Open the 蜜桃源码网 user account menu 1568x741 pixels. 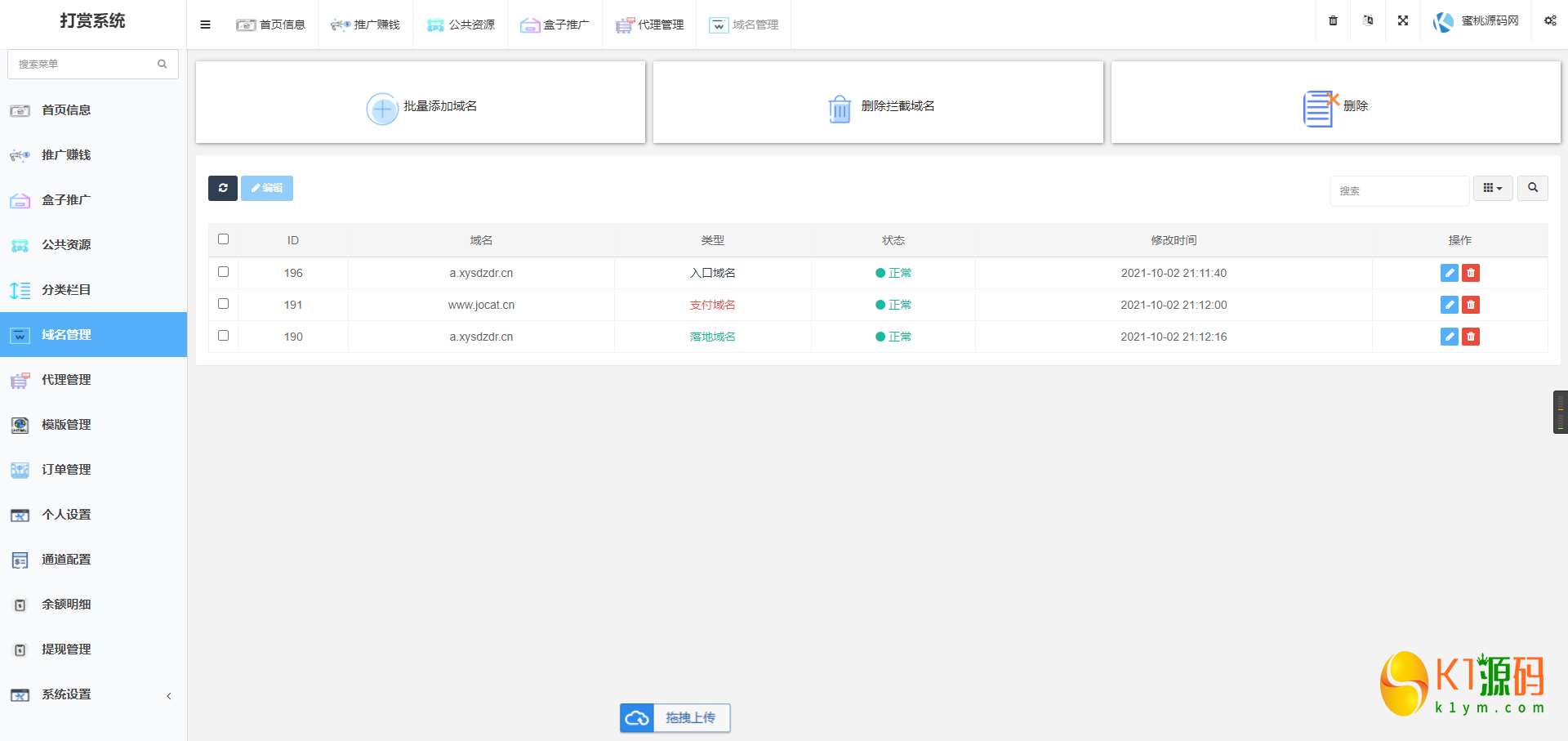1477,21
